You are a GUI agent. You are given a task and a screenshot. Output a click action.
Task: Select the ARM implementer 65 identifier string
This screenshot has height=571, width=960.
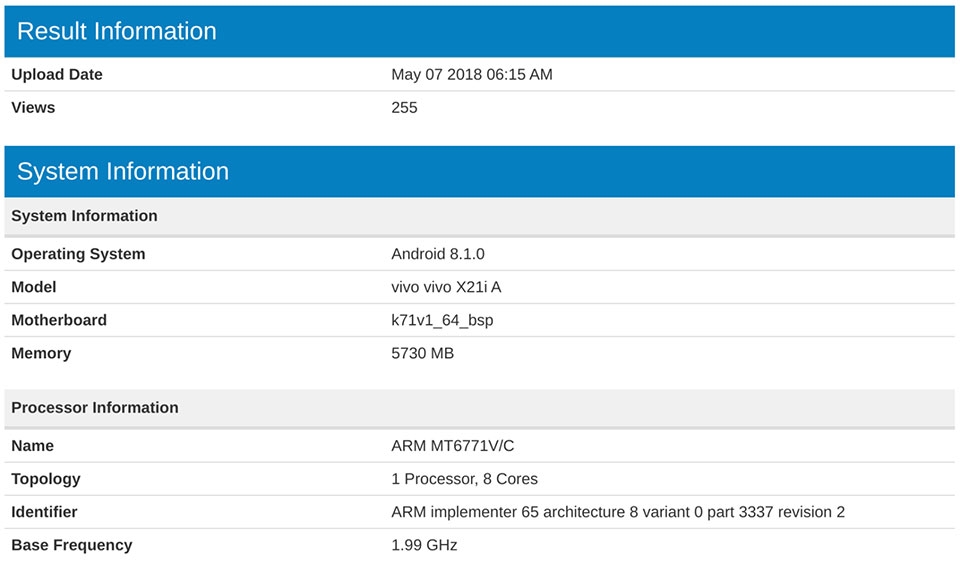tap(618, 512)
